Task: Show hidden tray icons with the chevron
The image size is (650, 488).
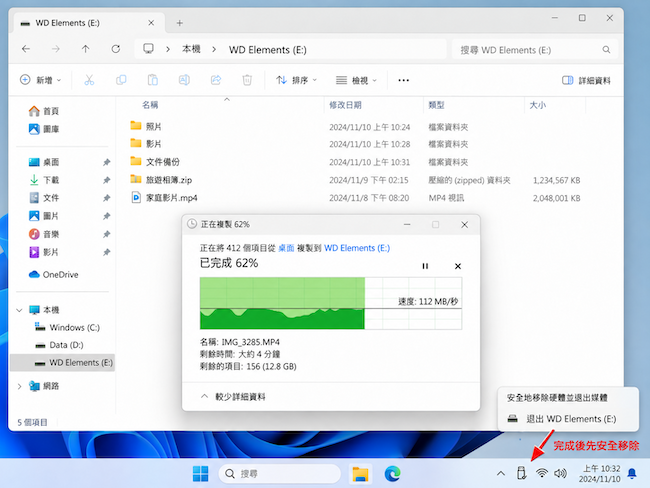Action: pos(501,473)
